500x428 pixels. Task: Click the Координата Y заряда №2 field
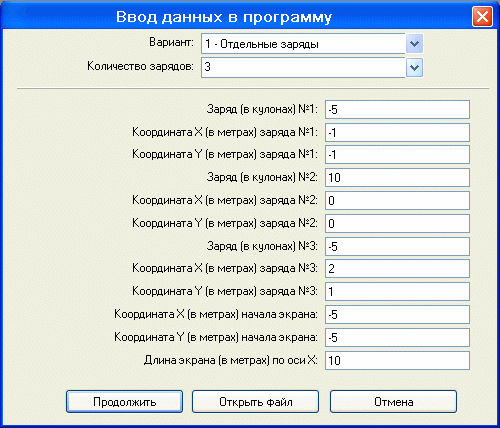[x=397, y=223]
